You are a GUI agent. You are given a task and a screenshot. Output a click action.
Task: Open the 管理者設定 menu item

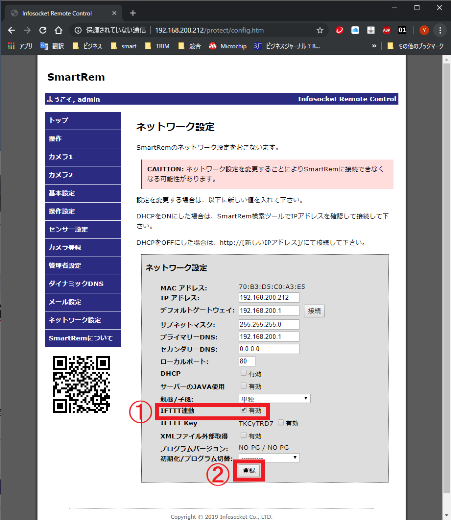click(83, 266)
